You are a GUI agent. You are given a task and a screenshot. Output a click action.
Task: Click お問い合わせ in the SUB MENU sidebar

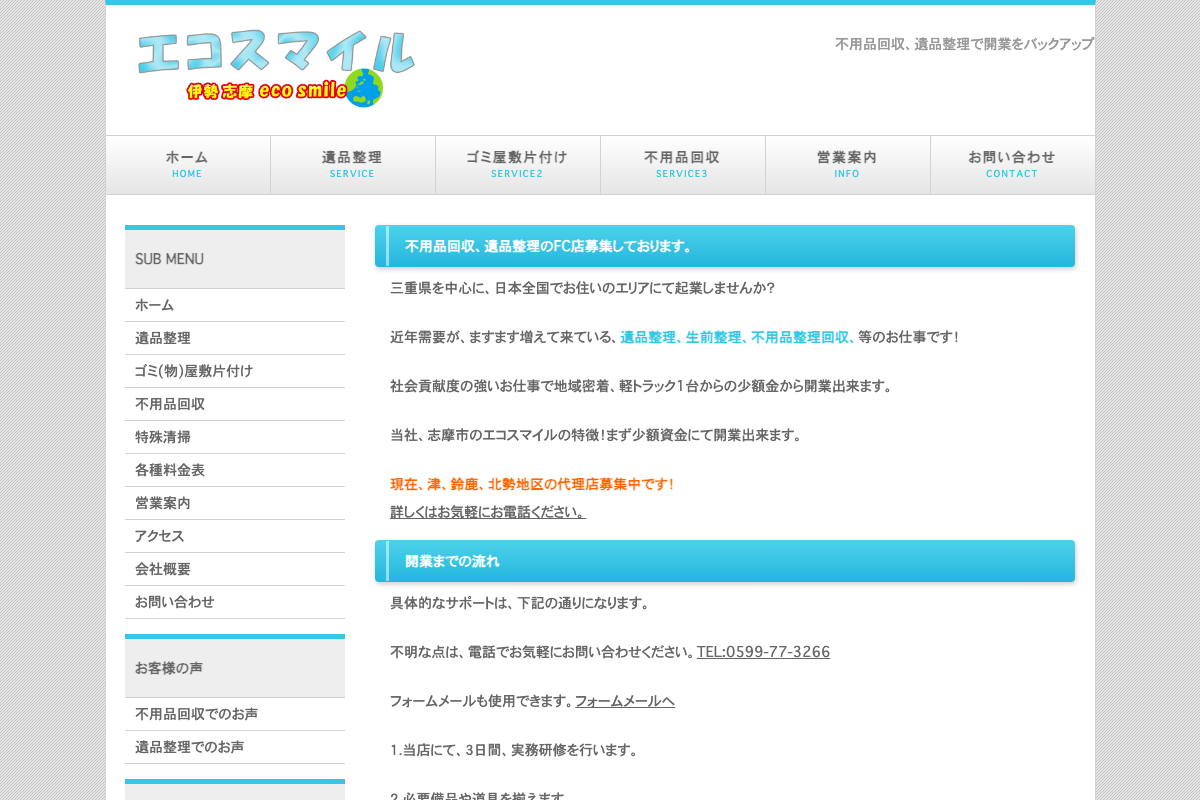235,602
